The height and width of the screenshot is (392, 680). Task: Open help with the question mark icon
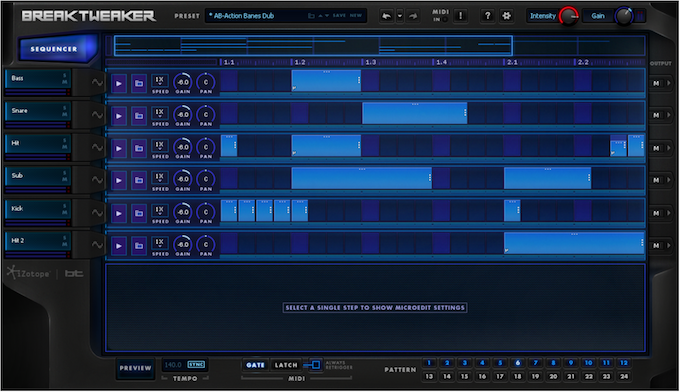pyautogui.click(x=487, y=16)
